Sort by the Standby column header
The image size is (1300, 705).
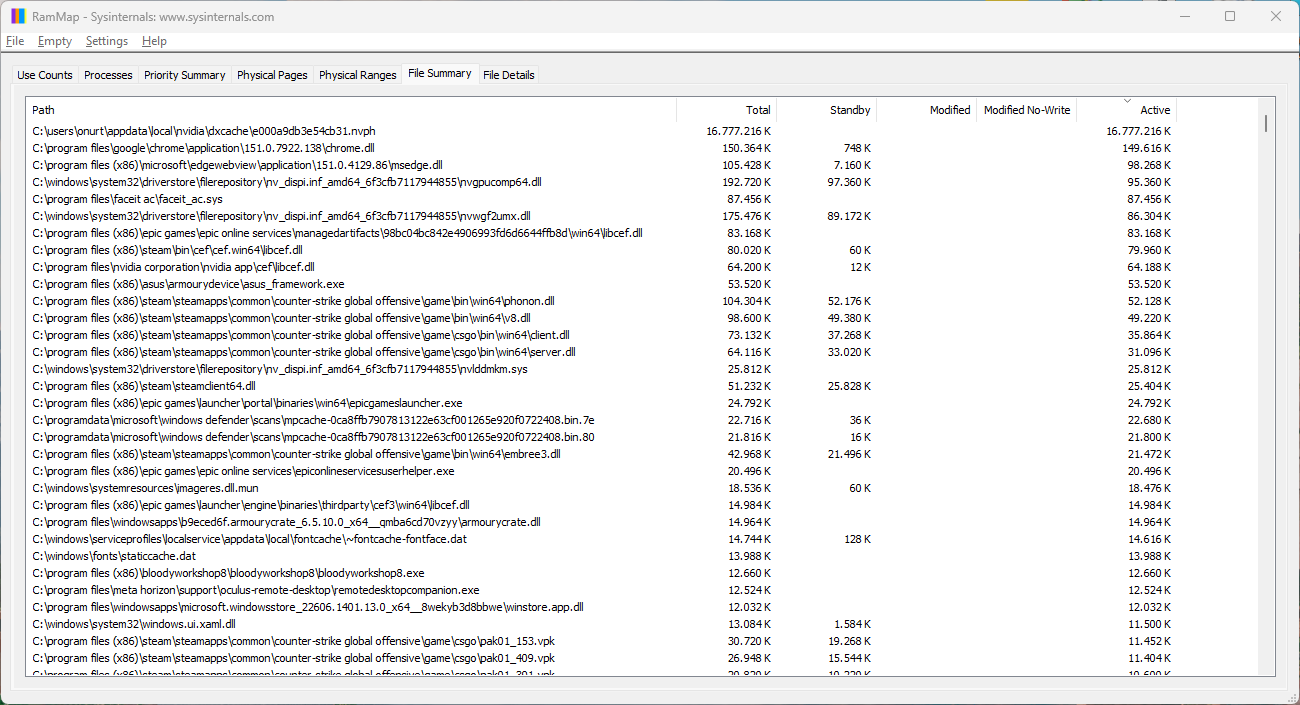(827, 110)
